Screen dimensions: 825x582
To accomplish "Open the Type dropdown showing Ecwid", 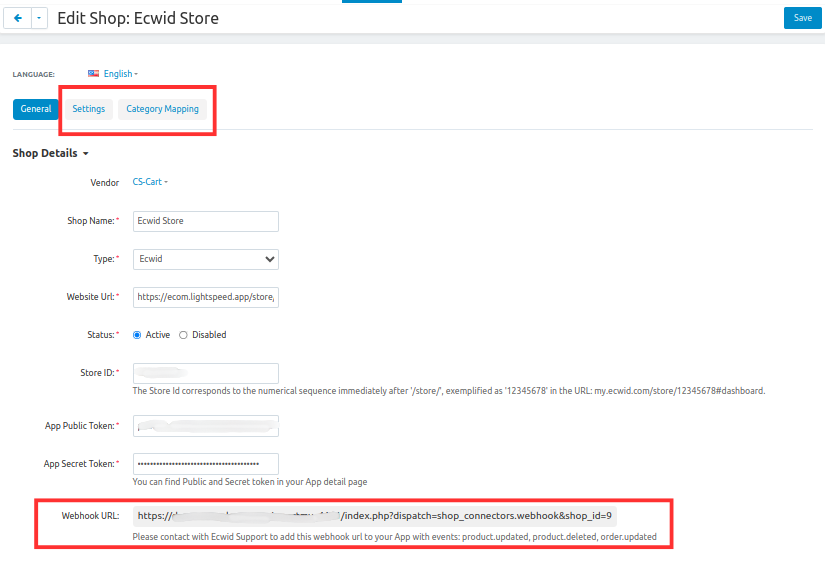I will pos(206,259).
